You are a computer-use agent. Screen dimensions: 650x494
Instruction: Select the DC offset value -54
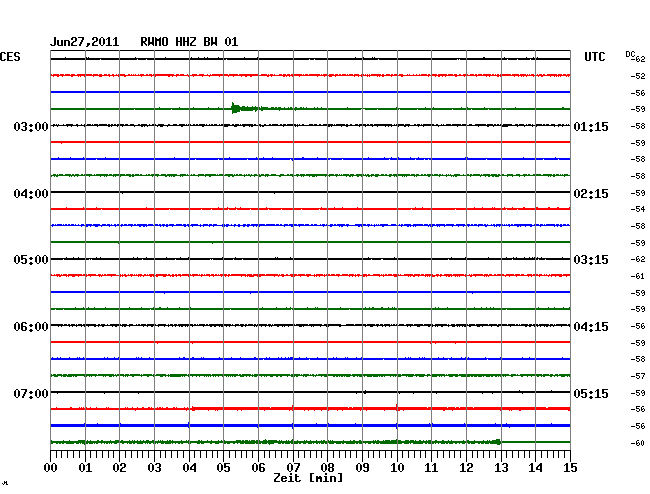[x=638, y=209]
